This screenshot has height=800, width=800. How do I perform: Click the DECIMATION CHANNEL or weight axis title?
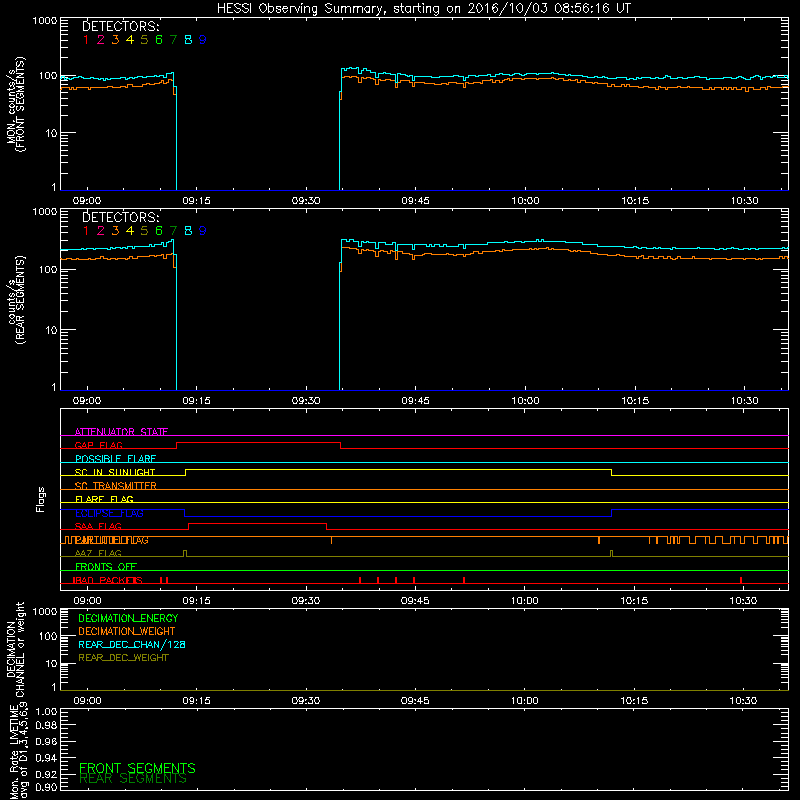(x=16, y=649)
